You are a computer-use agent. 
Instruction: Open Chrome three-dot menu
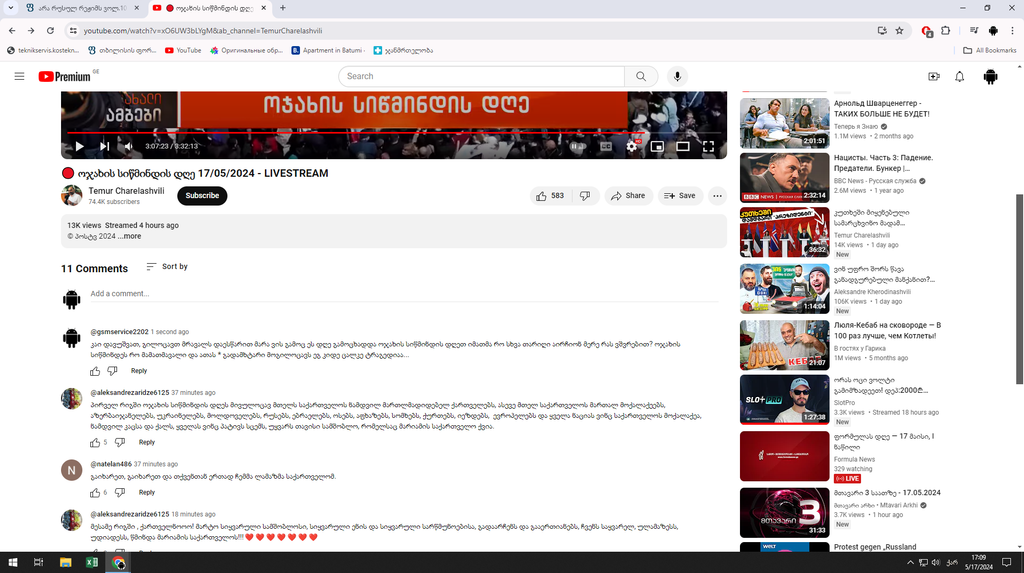[1012, 30]
